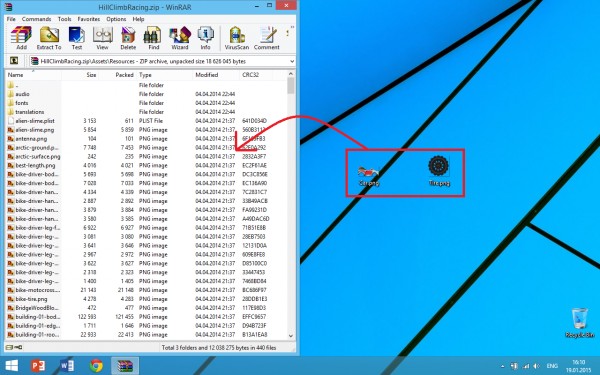Screen dimensions: 600x375
Task: Select the audio folder in list
Action: (147, 94)
